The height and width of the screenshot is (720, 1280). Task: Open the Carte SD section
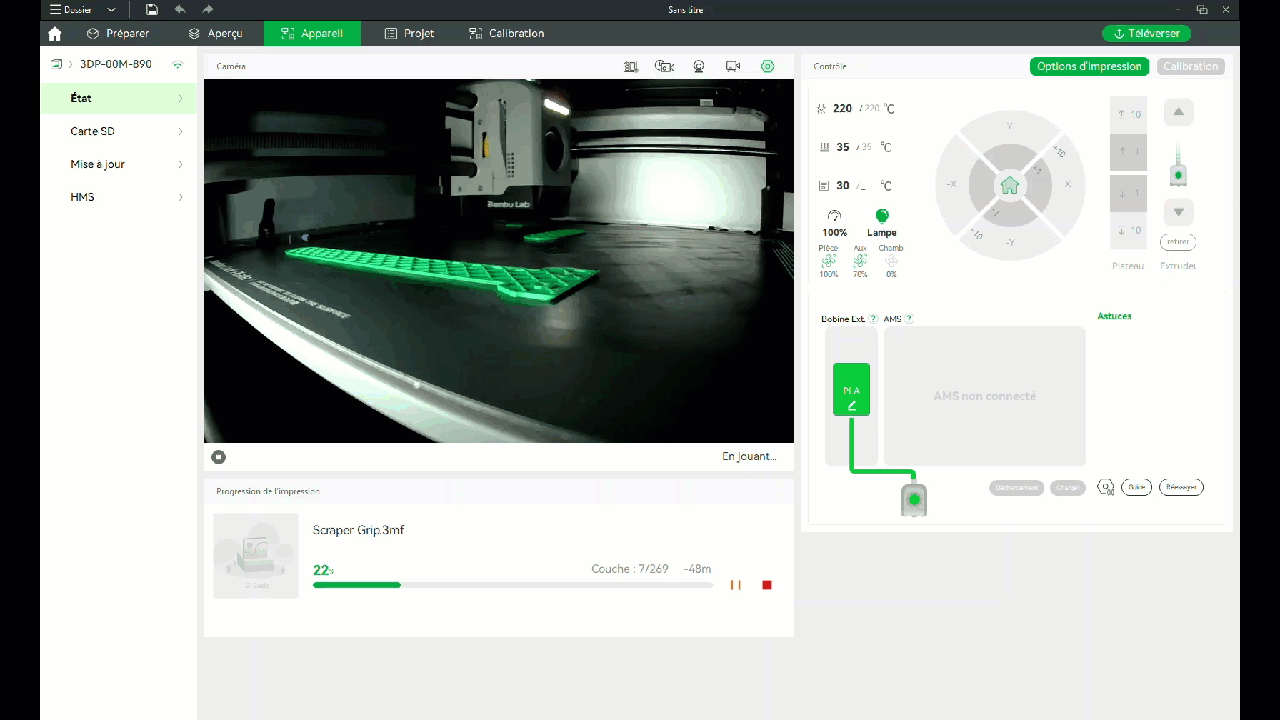(x=118, y=131)
